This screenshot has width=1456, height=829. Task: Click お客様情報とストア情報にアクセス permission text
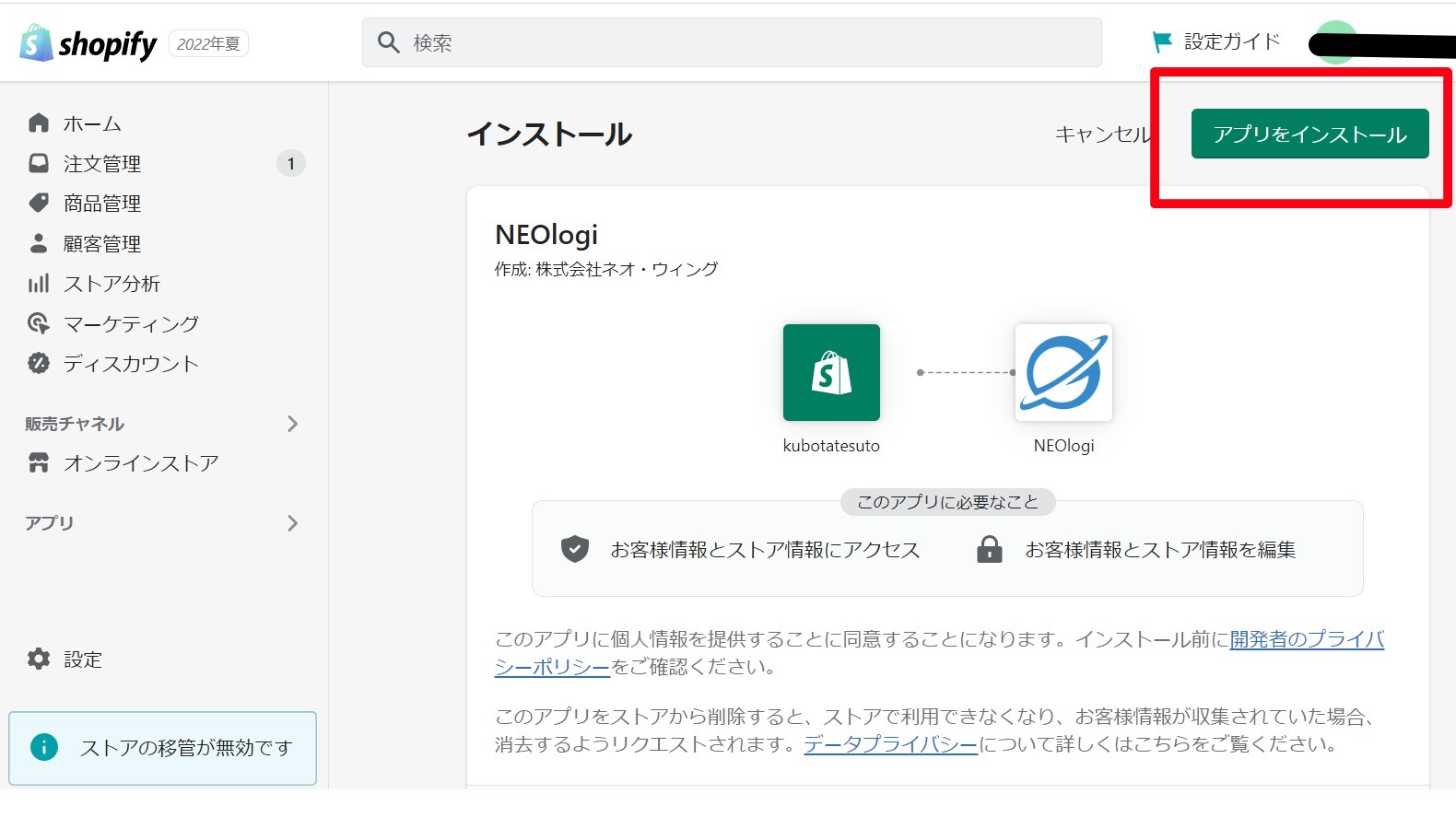pyautogui.click(x=765, y=550)
